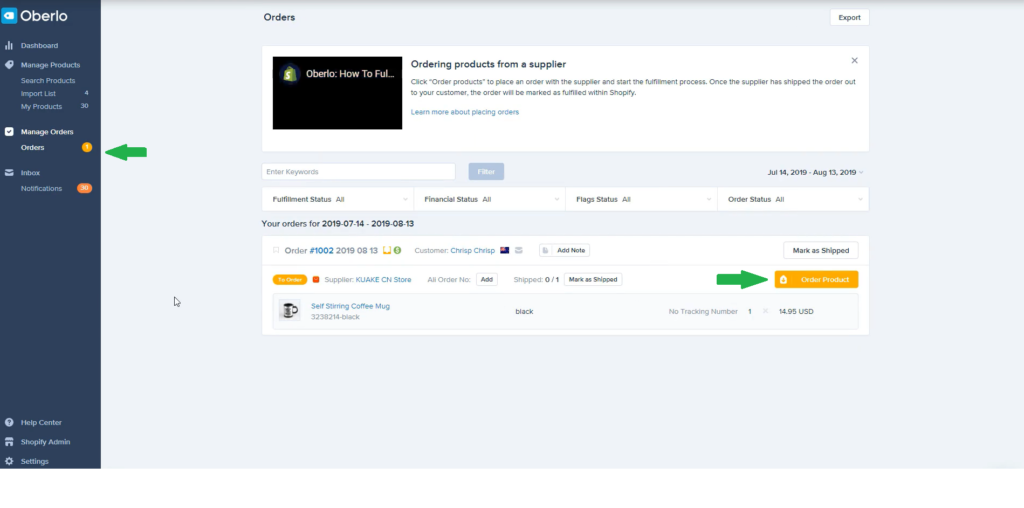The height and width of the screenshot is (508, 1024).
Task: Click the Inbox tray icon
Action: pyautogui.click(x=9, y=173)
